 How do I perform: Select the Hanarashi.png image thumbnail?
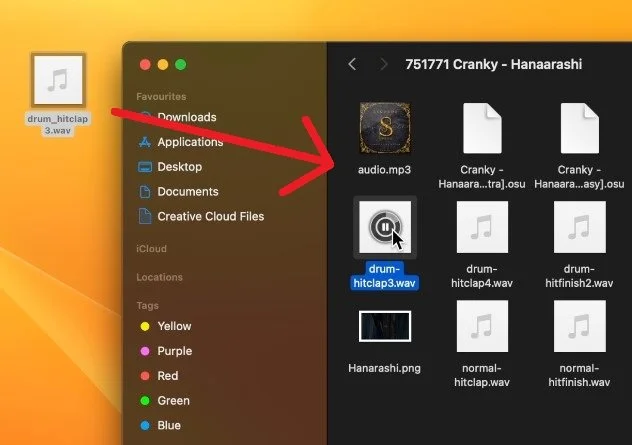pos(385,326)
